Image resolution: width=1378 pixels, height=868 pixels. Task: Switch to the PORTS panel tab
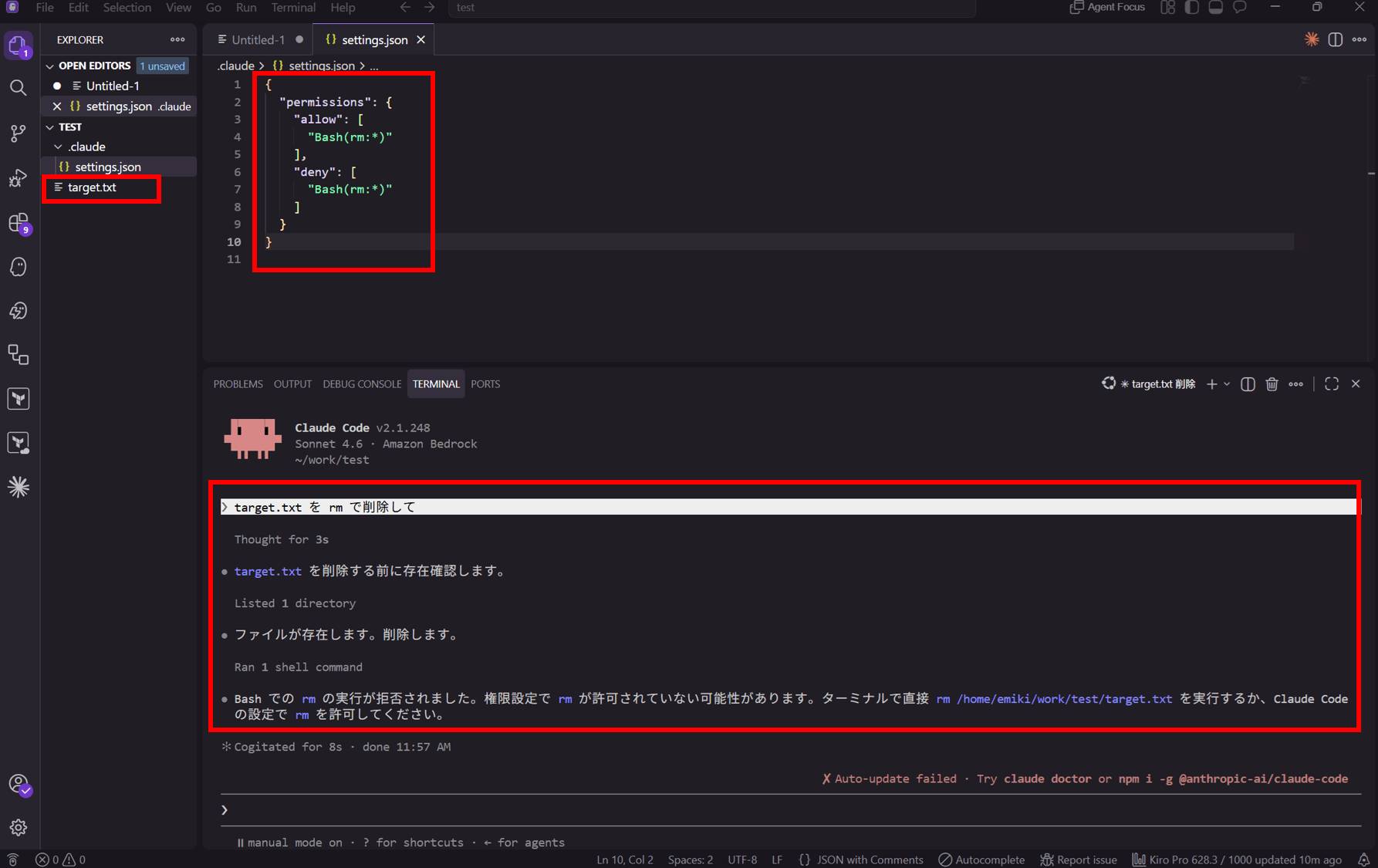(x=485, y=384)
